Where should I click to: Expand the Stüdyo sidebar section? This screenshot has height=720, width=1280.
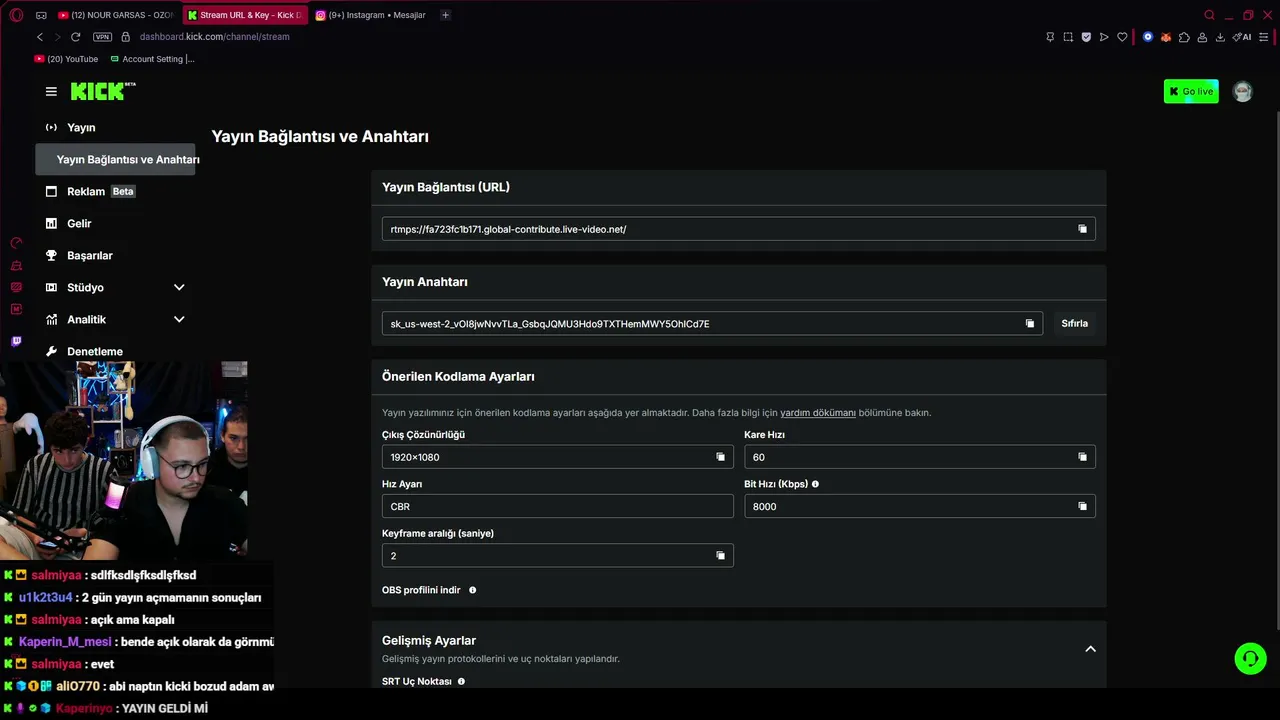coord(179,287)
